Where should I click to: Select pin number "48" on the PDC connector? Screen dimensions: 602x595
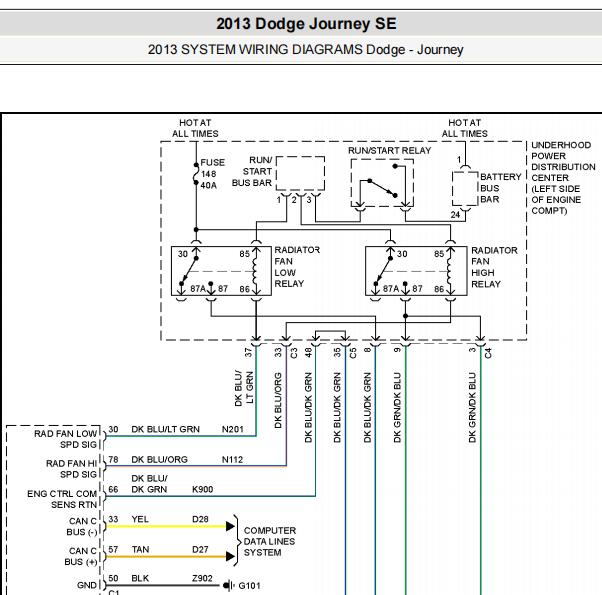click(308, 352)
